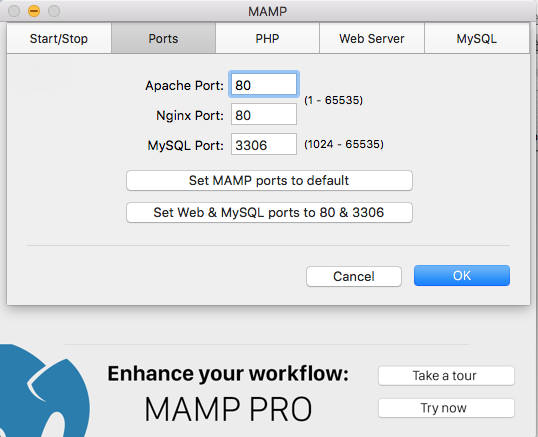Focus the Apache Port input field
The image size is (538, 437).
pyautogui.click(x=264, y=84)
